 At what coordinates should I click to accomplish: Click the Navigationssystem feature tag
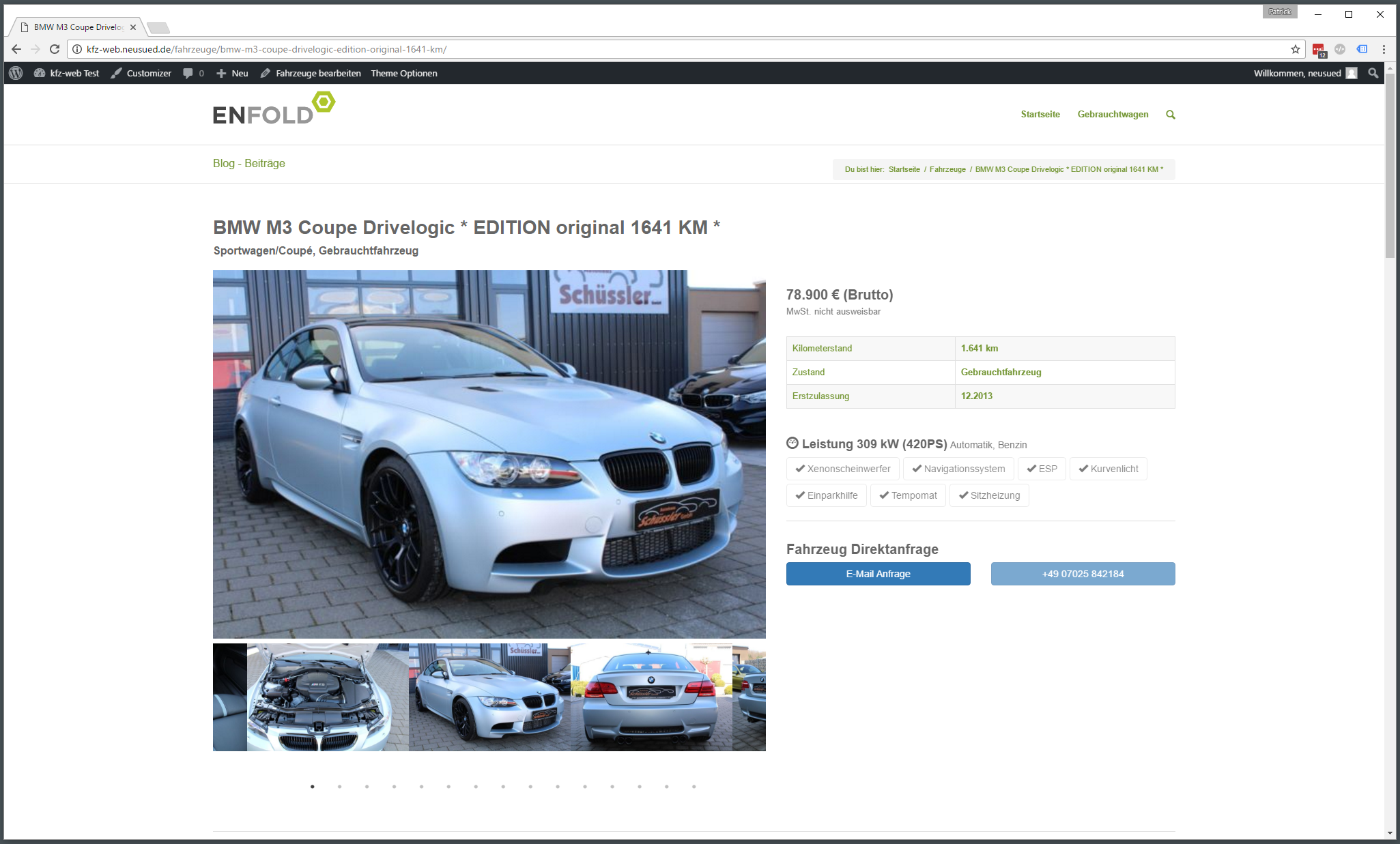(x=958, y=469)
